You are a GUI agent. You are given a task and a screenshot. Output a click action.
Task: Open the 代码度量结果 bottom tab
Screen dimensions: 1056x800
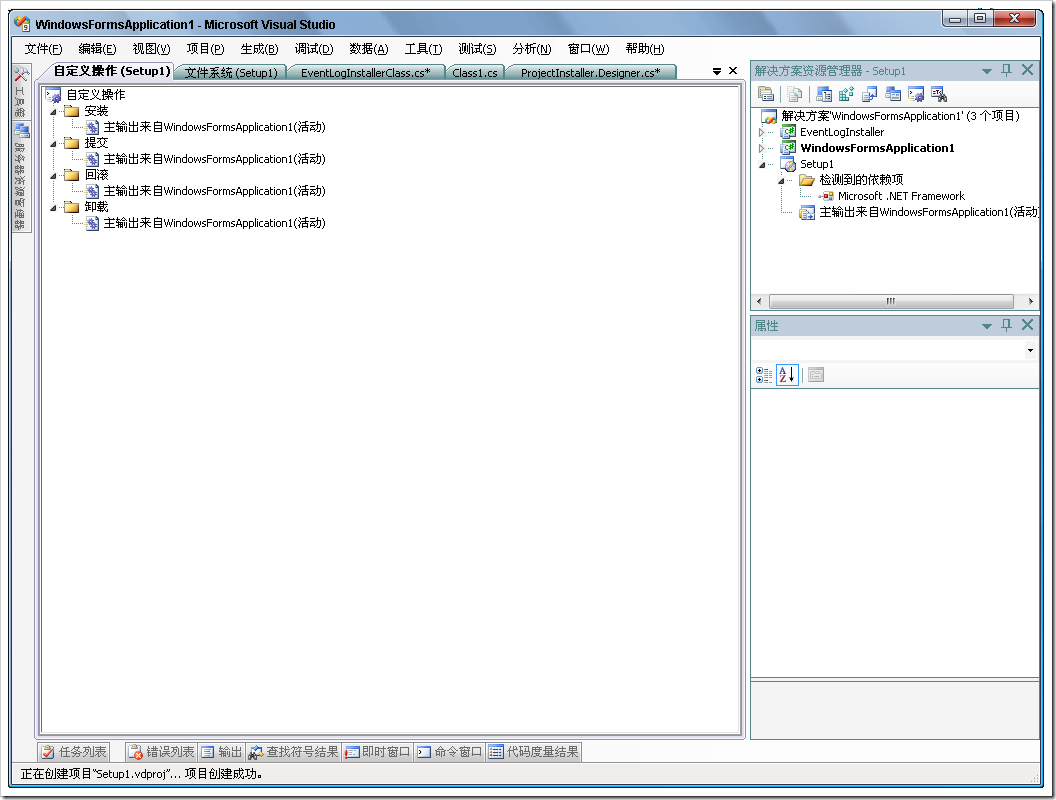(534, 752)
